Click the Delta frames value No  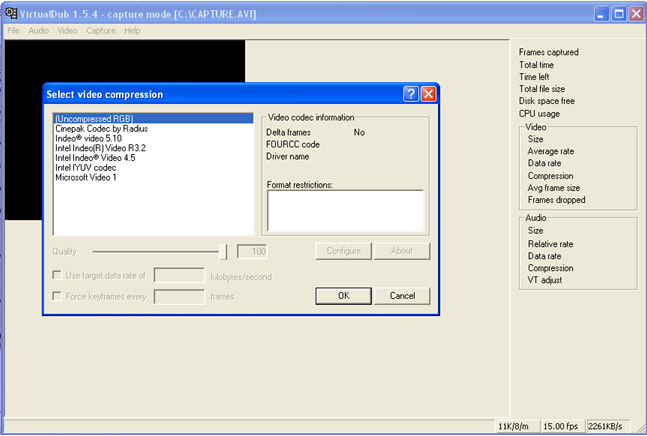point(359,132)
